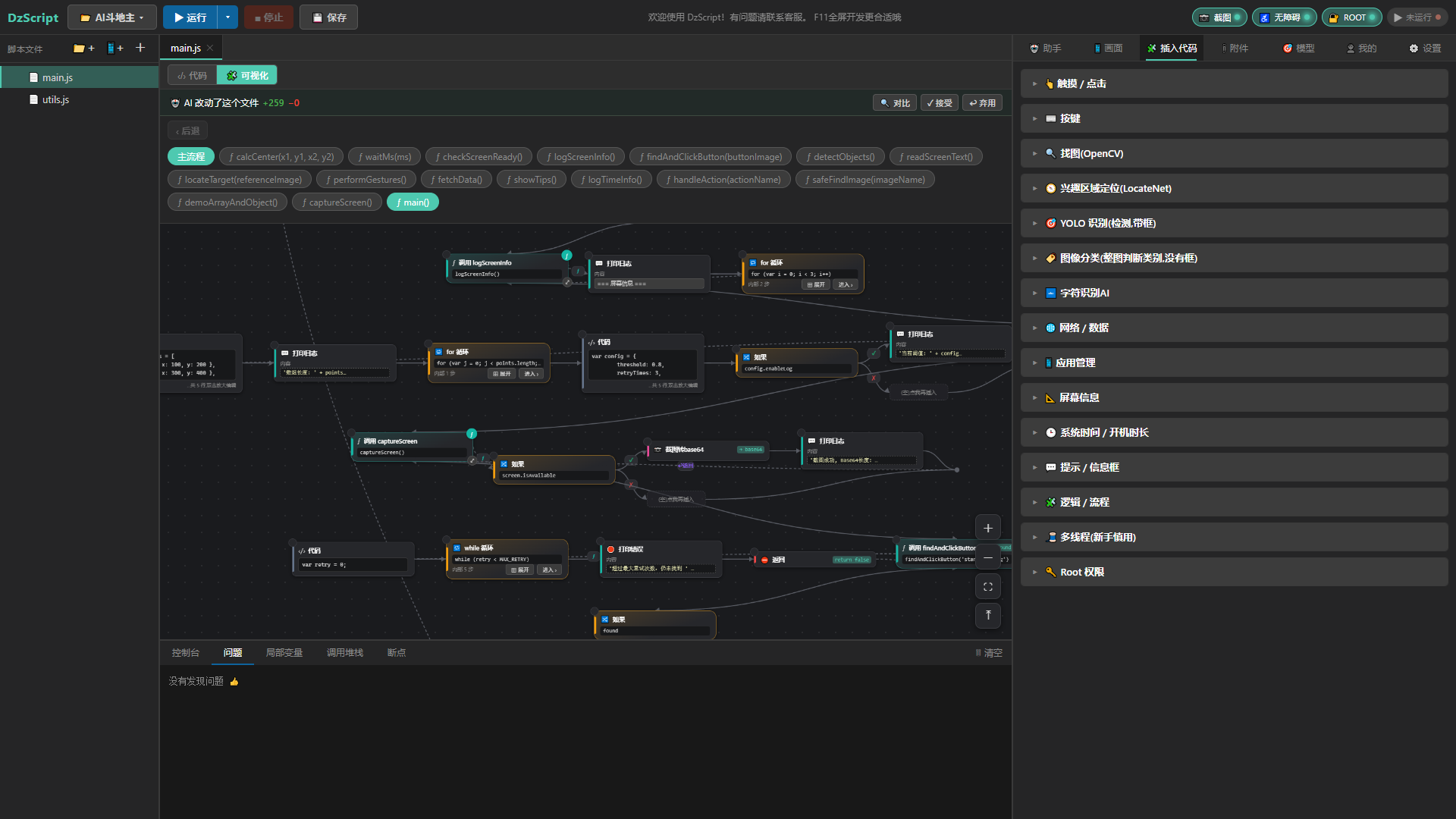Zoom in on the canvas with the plus button

(987, 529)
